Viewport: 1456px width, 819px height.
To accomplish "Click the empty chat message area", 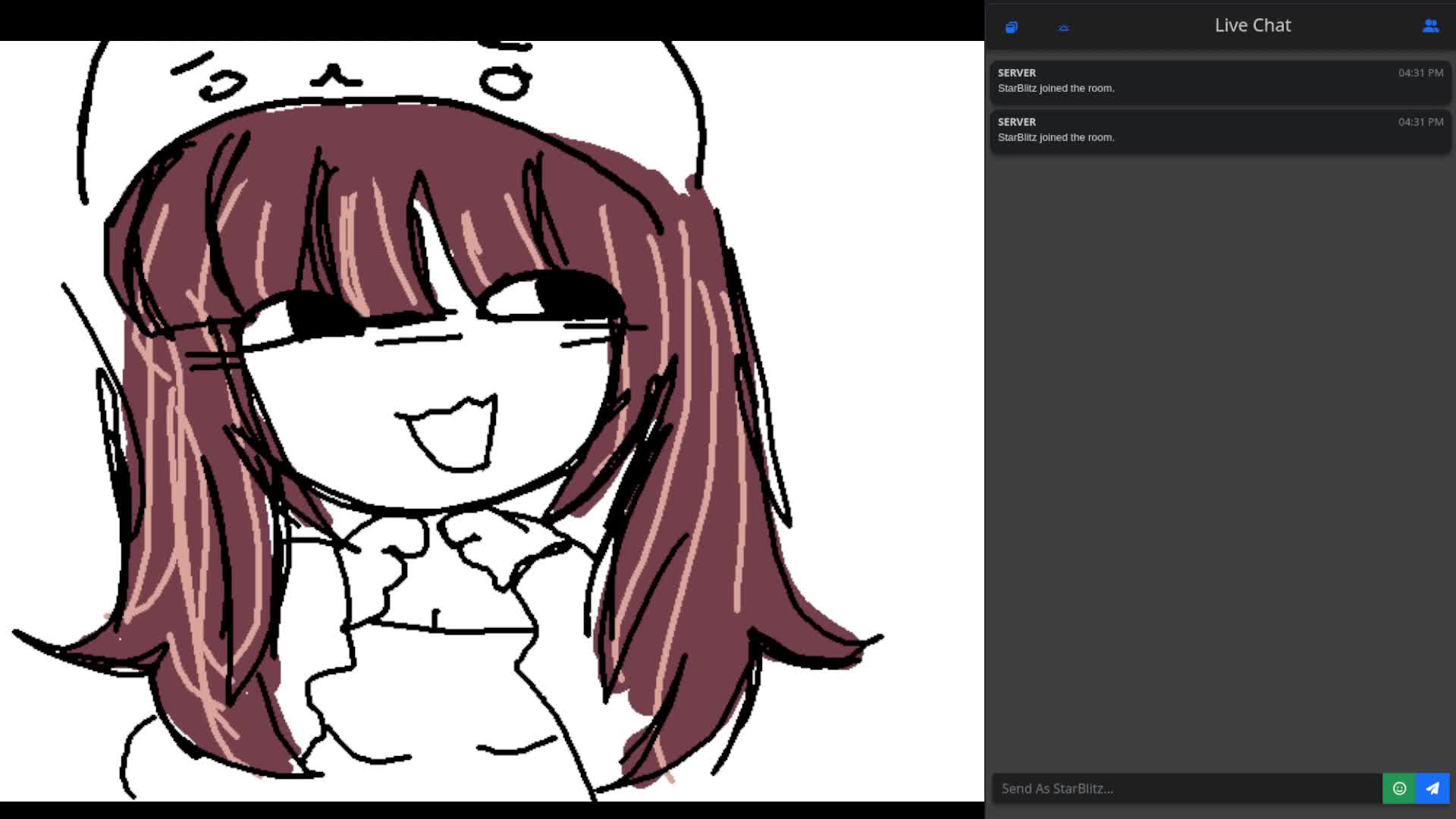I will [1219, 455].
